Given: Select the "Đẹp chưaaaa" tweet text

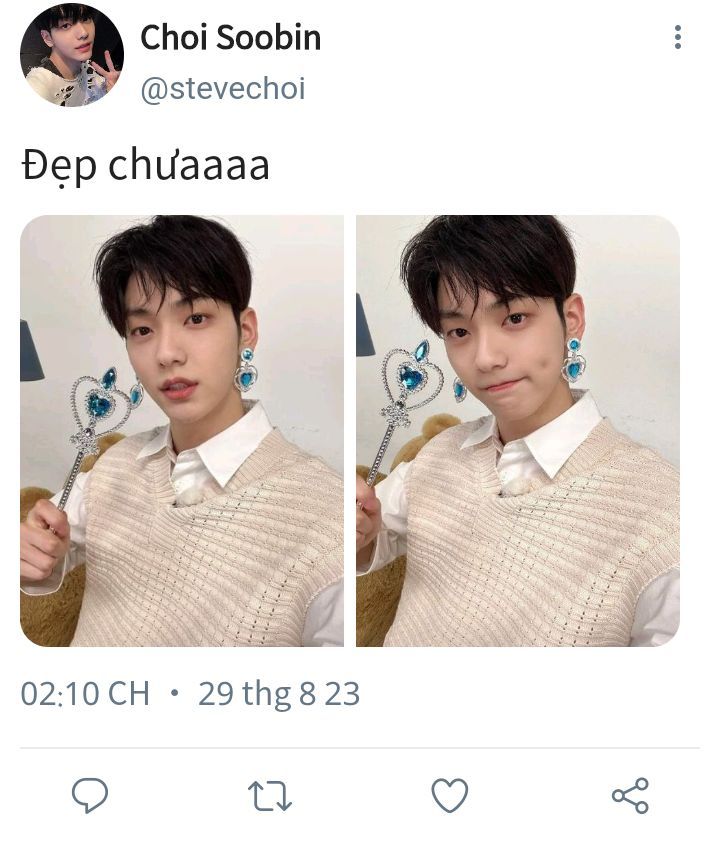Looking at the screenshot, I should [145, 166].
